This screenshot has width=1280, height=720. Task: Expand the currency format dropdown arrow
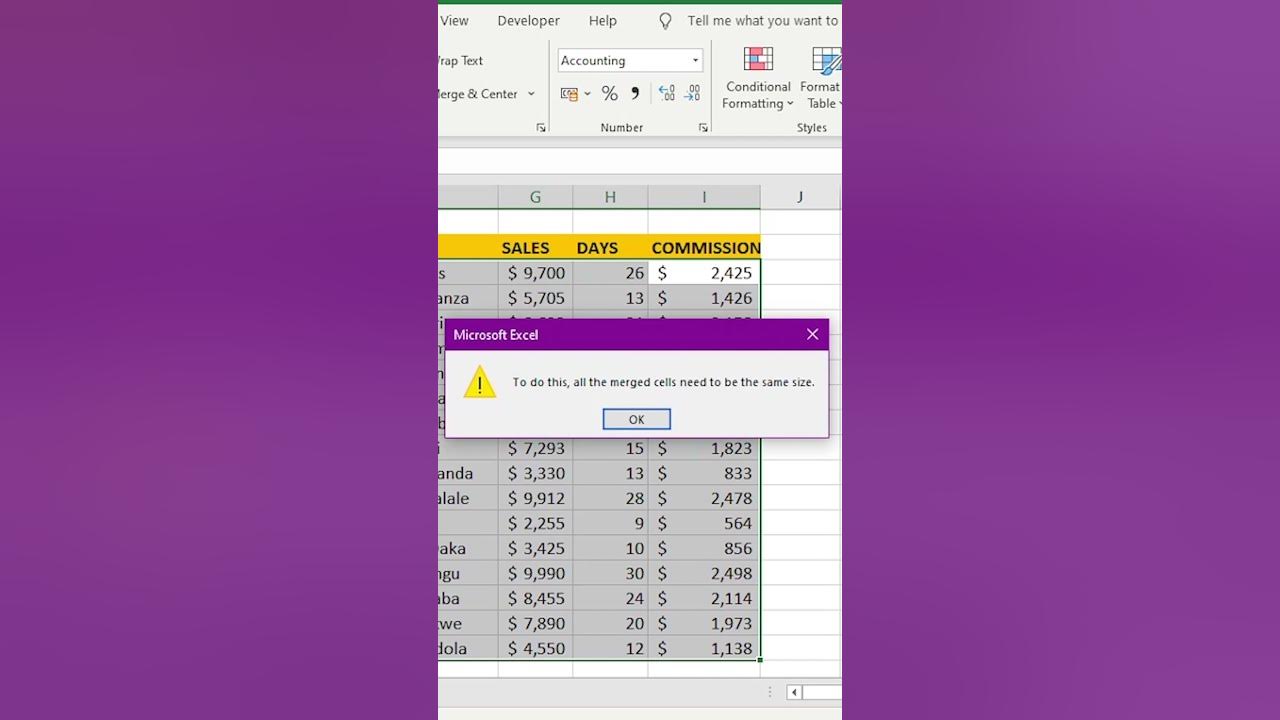[x=587, y=94]
